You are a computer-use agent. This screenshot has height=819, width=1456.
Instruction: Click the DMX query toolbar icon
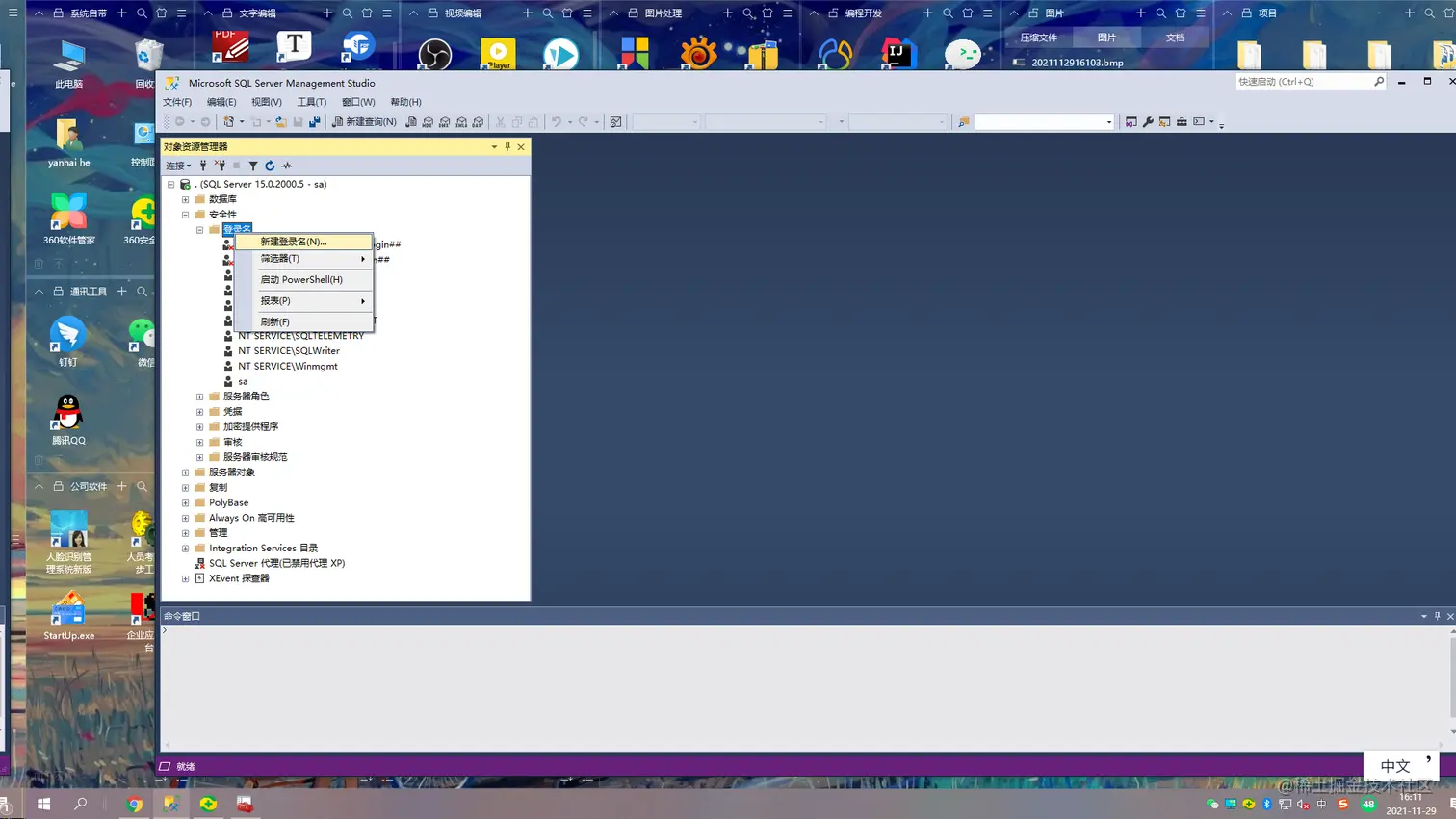pos(444,122)
